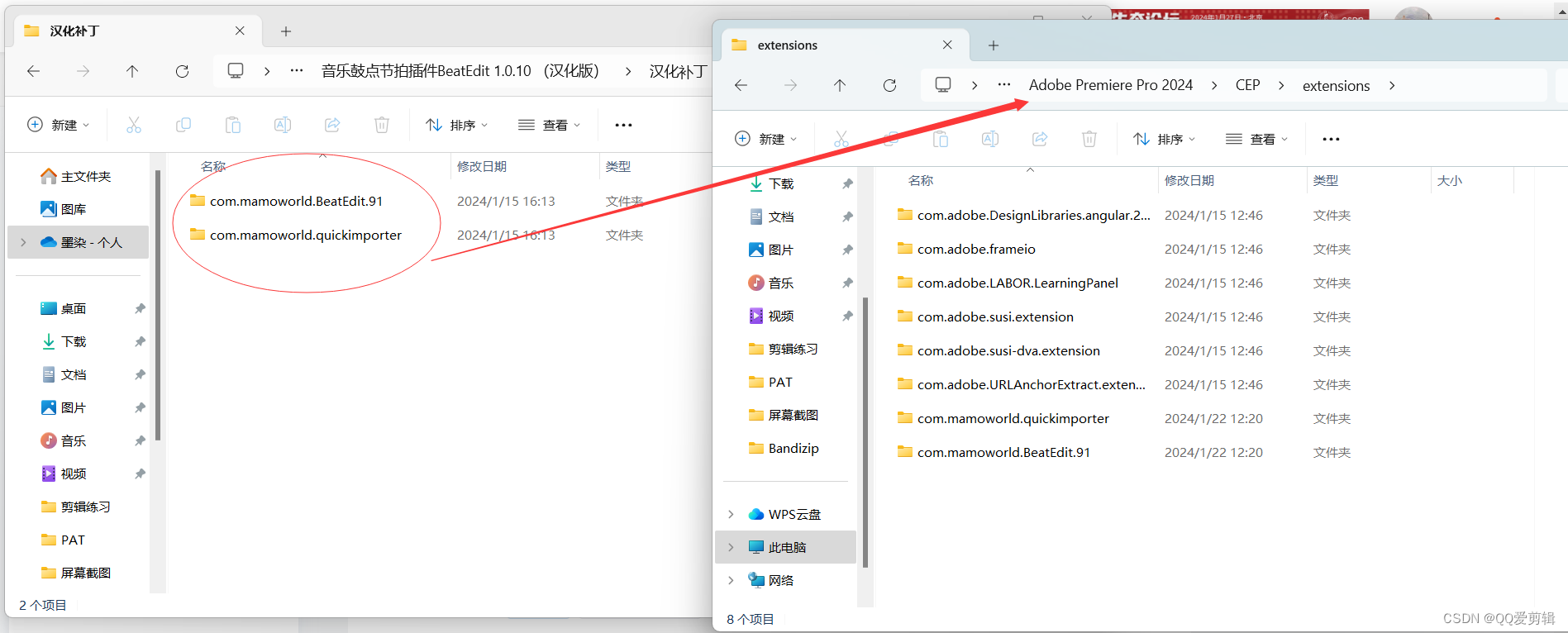The width and height of the screenshot is (1568, 633).
Task: Select com.adobe.susi.extension folder
Action: [x=995, y=316]
